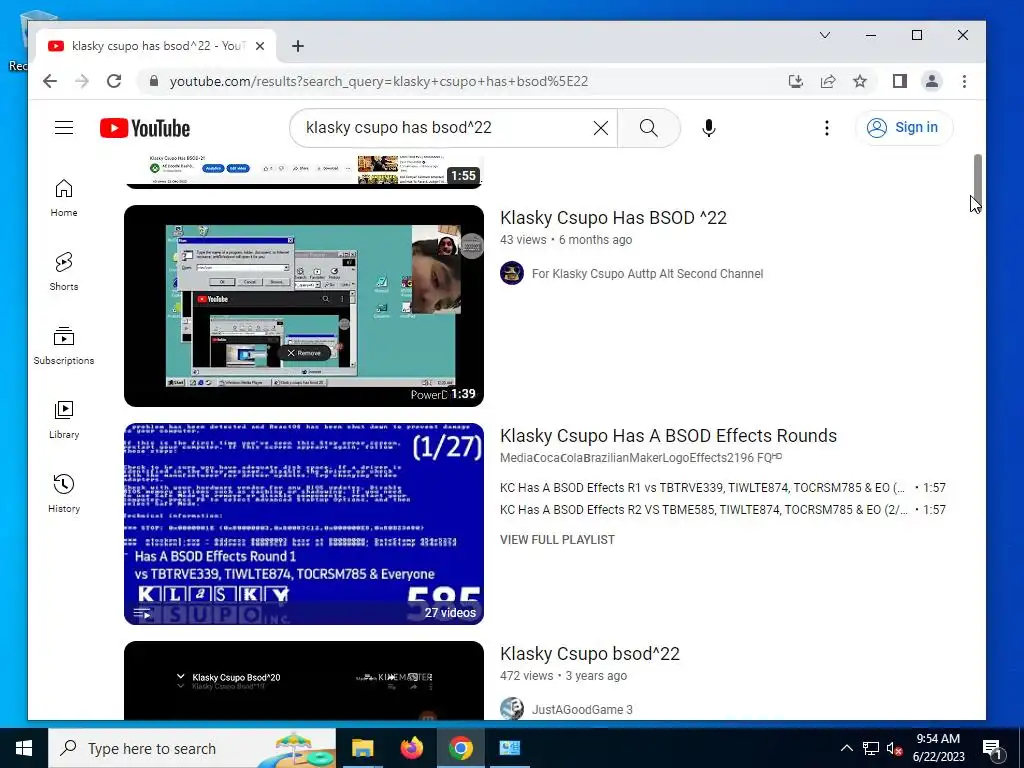Open Chrome from the taskbar
The width and height of the screenshot is (1024, 768).
click(460, 748)
